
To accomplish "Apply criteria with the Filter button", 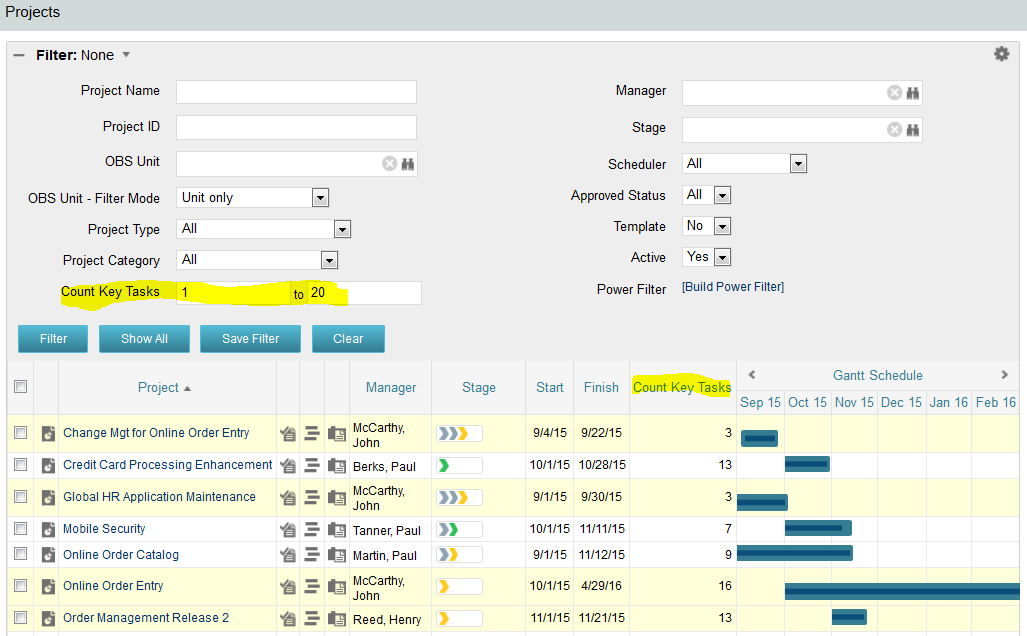I will 53,339.
